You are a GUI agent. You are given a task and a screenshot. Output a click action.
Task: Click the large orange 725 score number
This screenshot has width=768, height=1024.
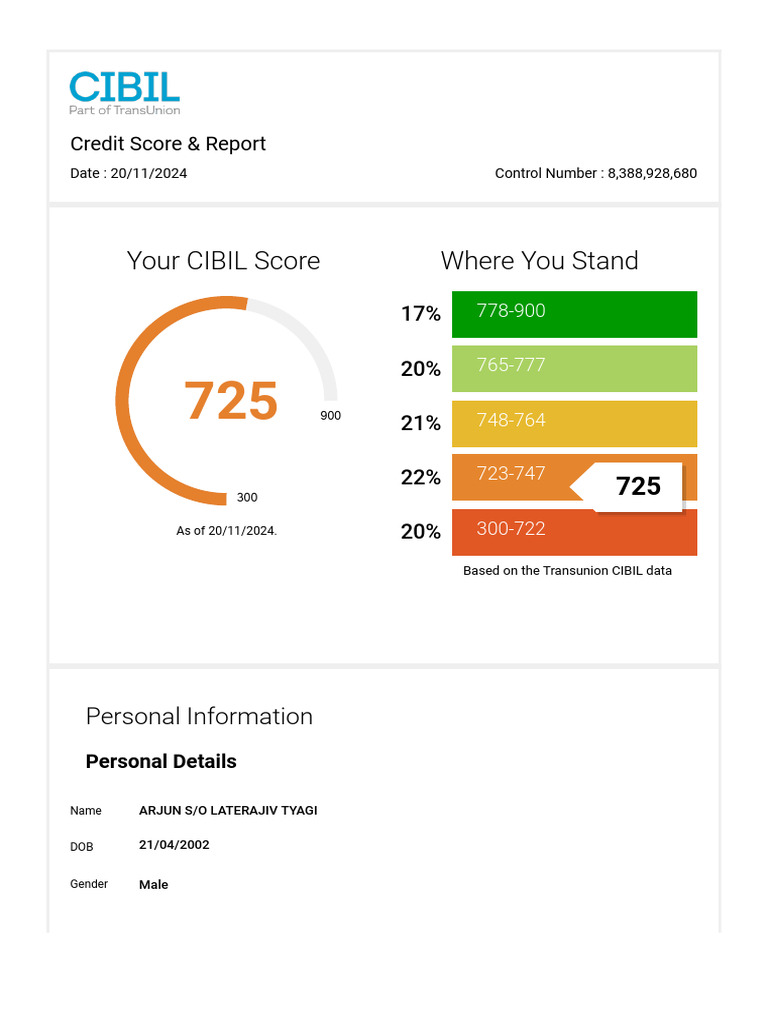tap(231, 401)
